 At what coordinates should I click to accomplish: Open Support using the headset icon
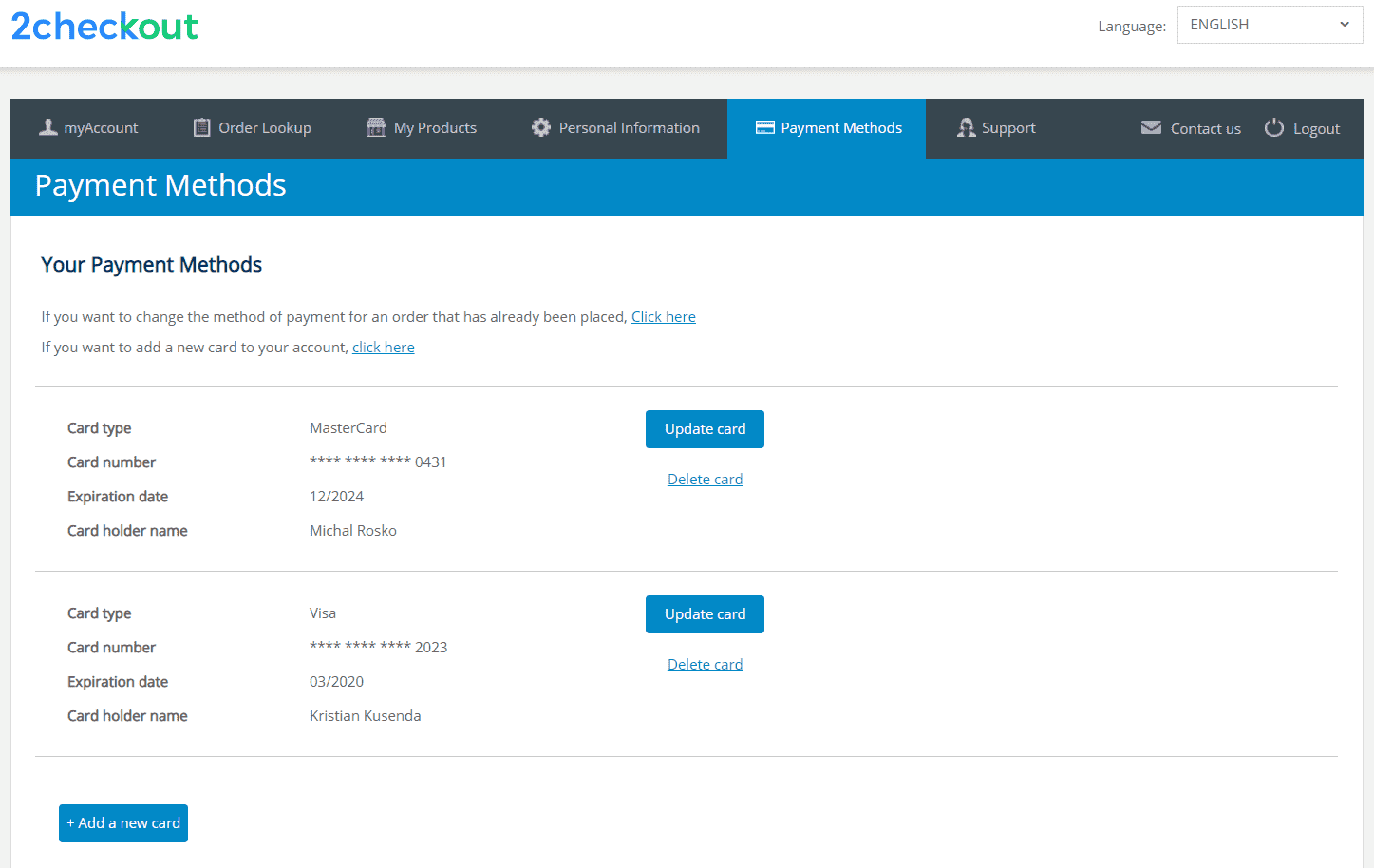pos(966,126)
